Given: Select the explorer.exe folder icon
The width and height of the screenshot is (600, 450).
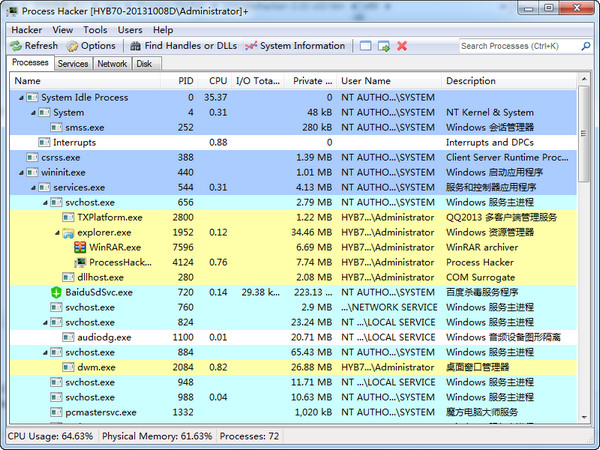Looking at the screenshot, I should click(68, 232).
